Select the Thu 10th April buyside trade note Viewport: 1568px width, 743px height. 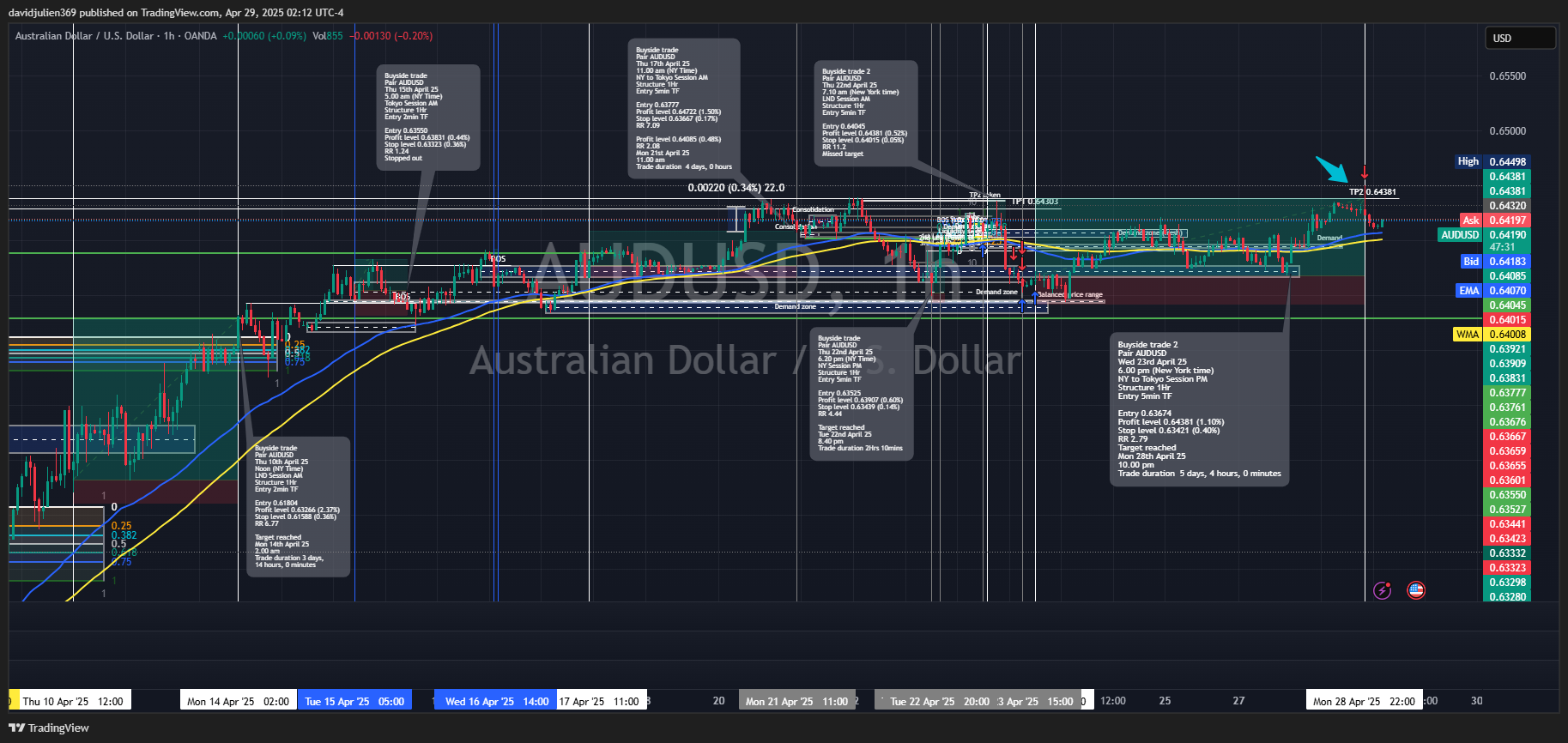tap(298, 507)
